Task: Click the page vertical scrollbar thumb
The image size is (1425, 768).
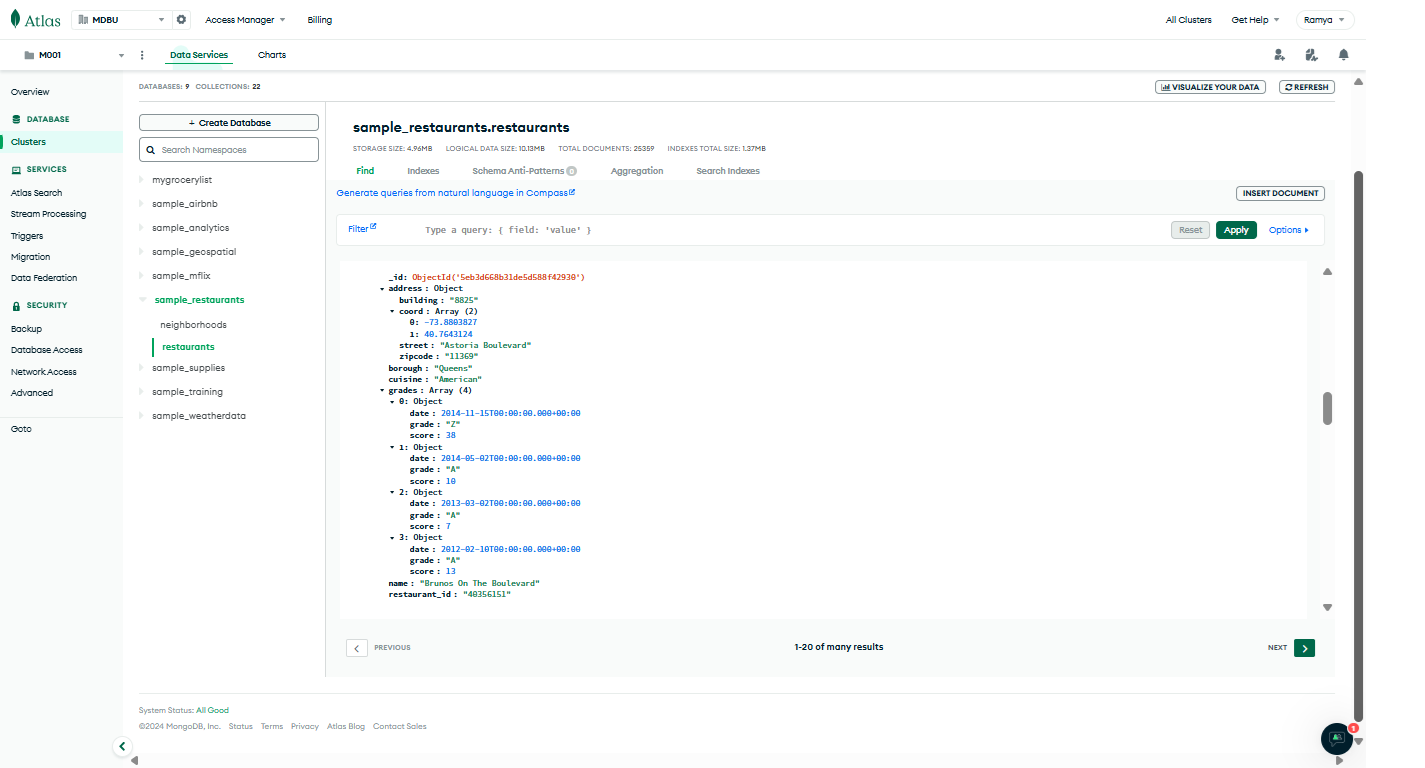Action: pyautogui.click(x=1358, y=445)
